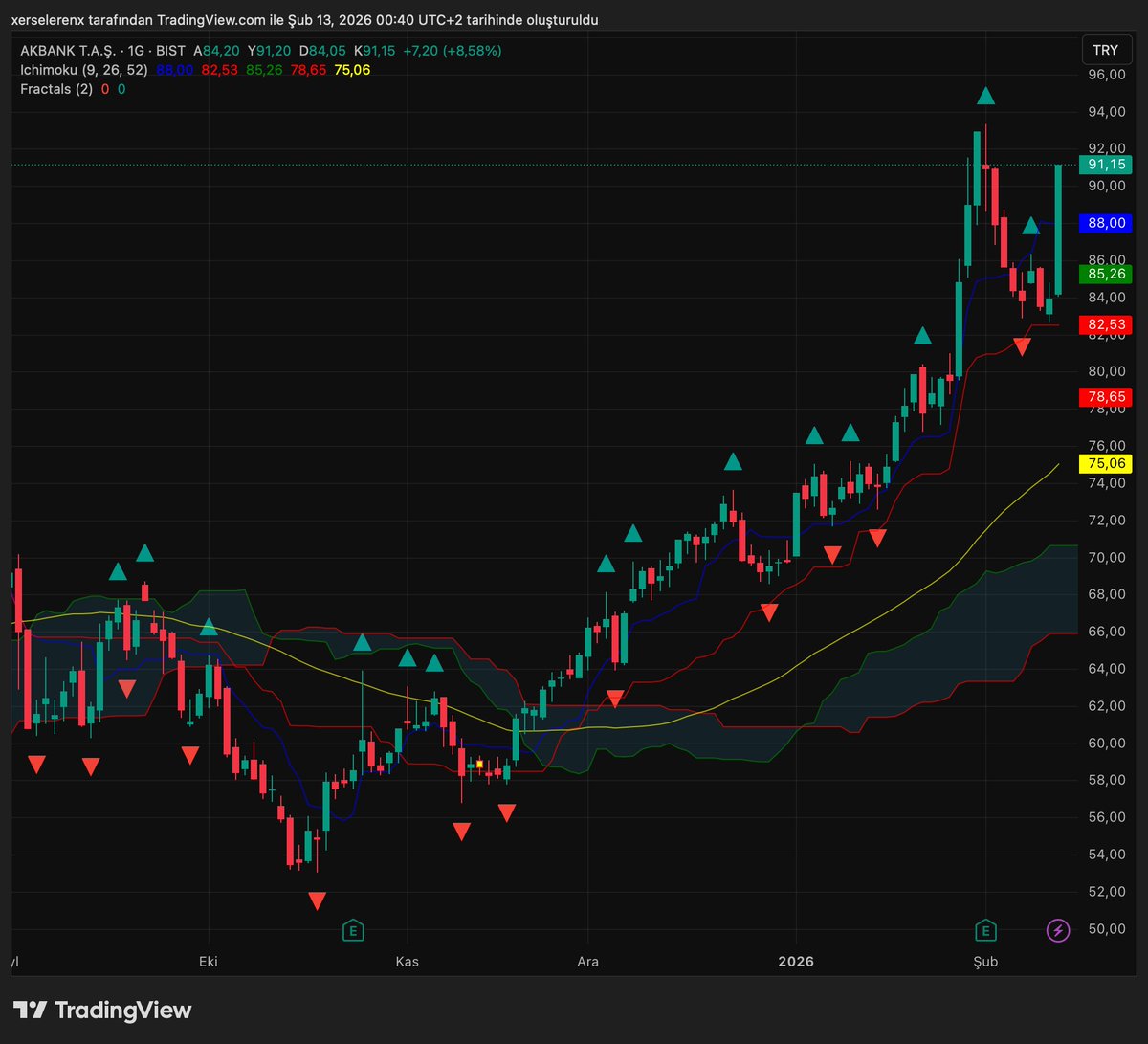Click the +7,20 (+8,58%) change text
Viewport: 1148px width, 1044px height.
(453, 51)
